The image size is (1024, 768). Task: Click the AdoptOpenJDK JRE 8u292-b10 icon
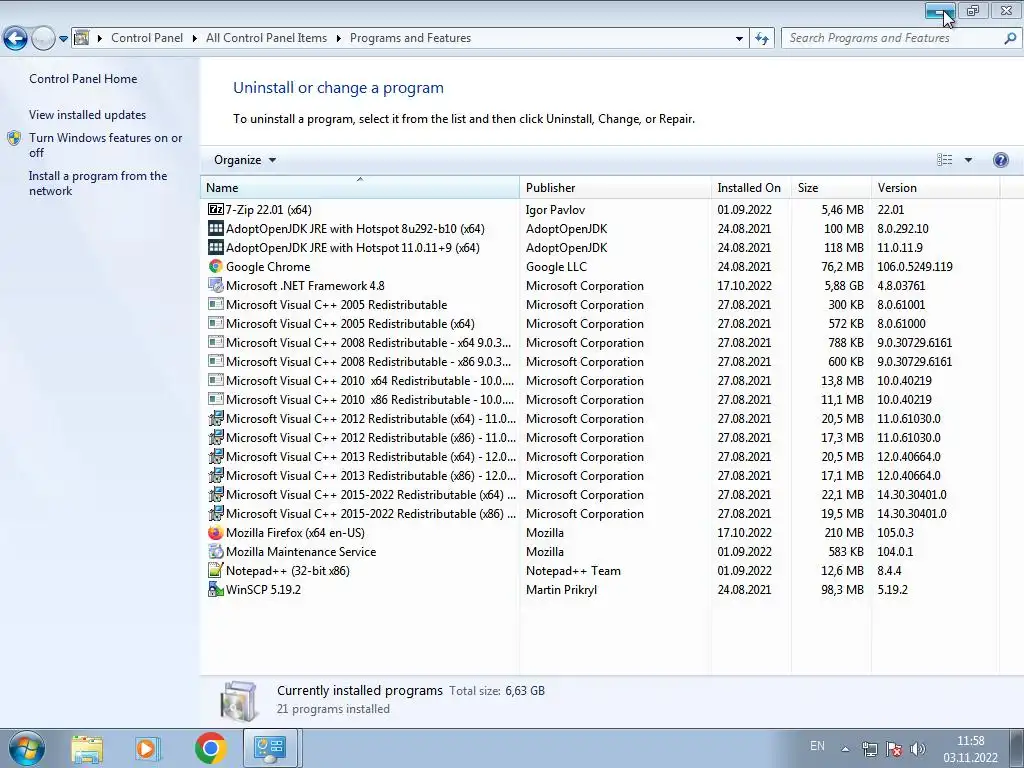pos(216,229)
